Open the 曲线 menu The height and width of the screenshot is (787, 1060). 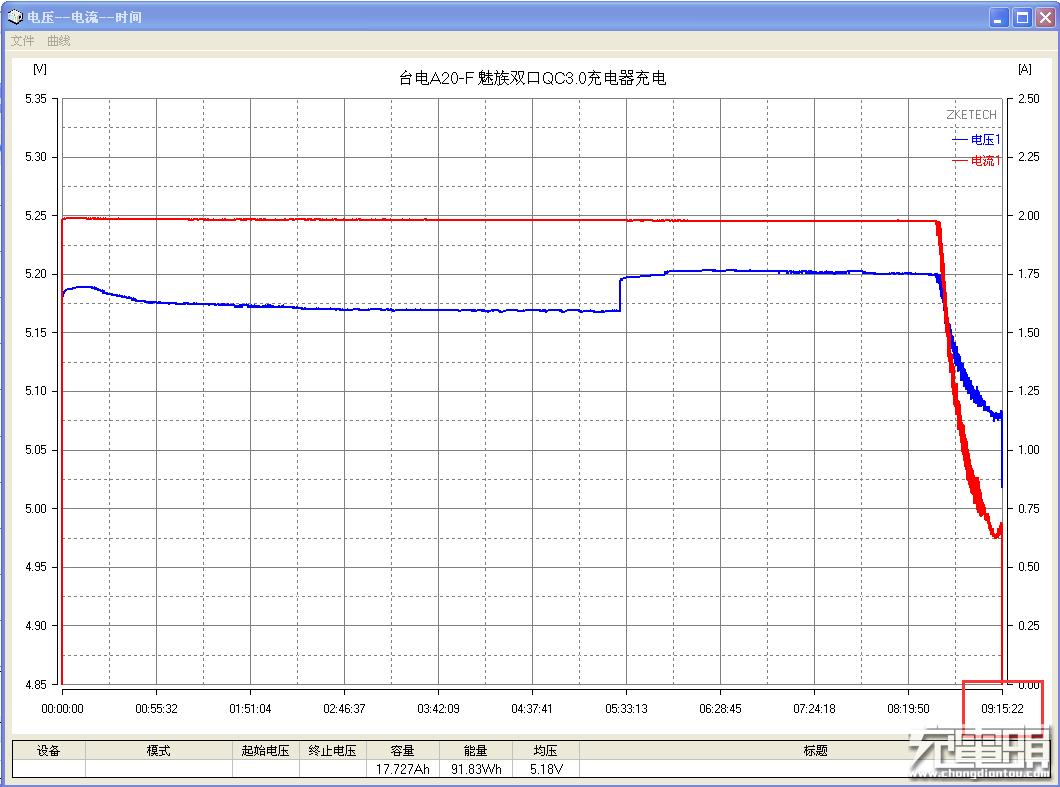click(x=59, y=41)
